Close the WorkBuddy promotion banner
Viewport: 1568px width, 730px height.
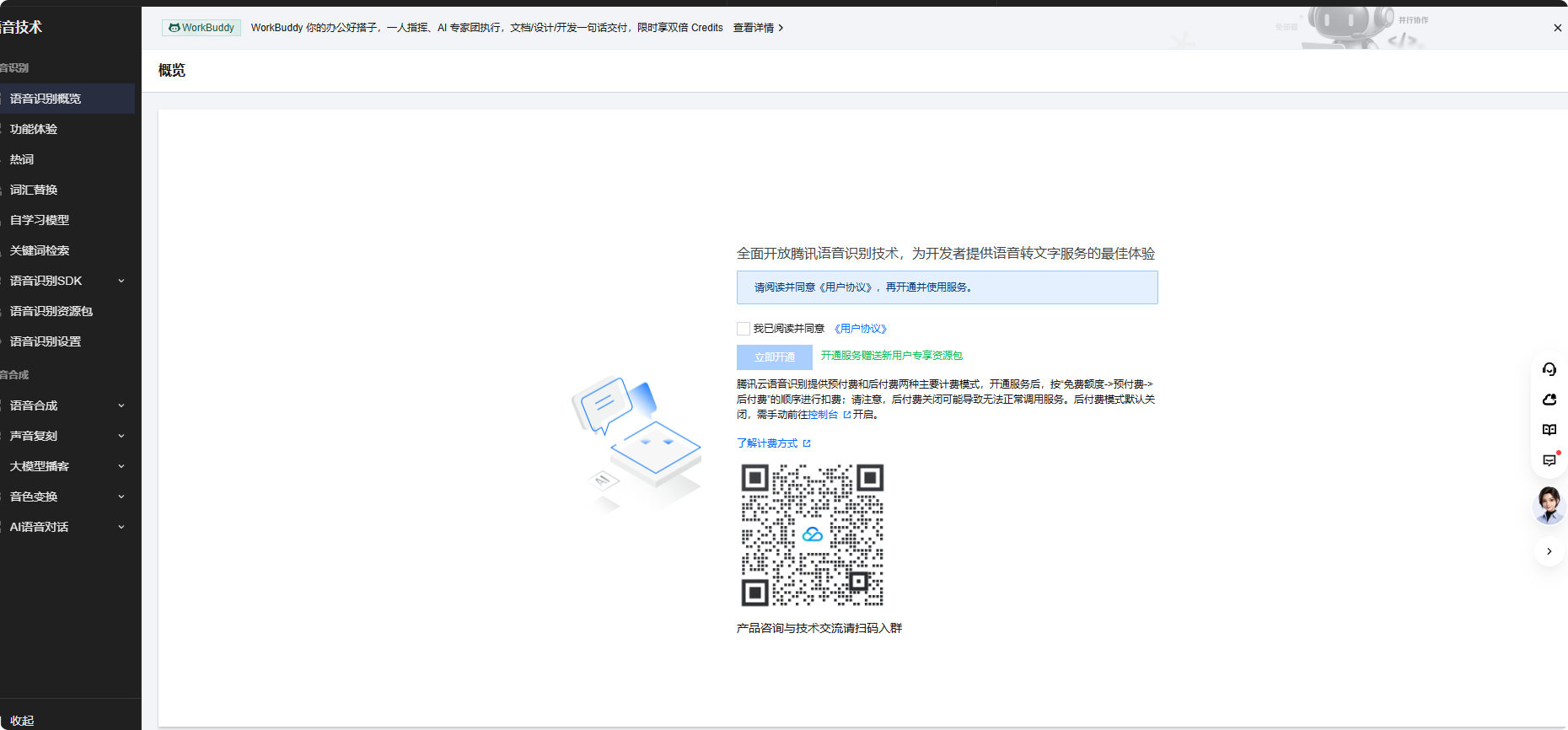[x=1558, y=28]
